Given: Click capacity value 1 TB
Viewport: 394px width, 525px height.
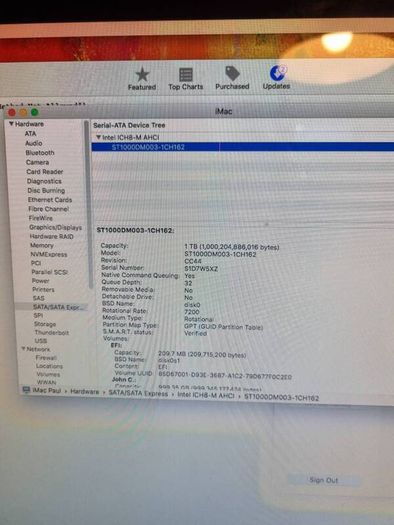Looking at the screenshot, I should click(232, 247).
